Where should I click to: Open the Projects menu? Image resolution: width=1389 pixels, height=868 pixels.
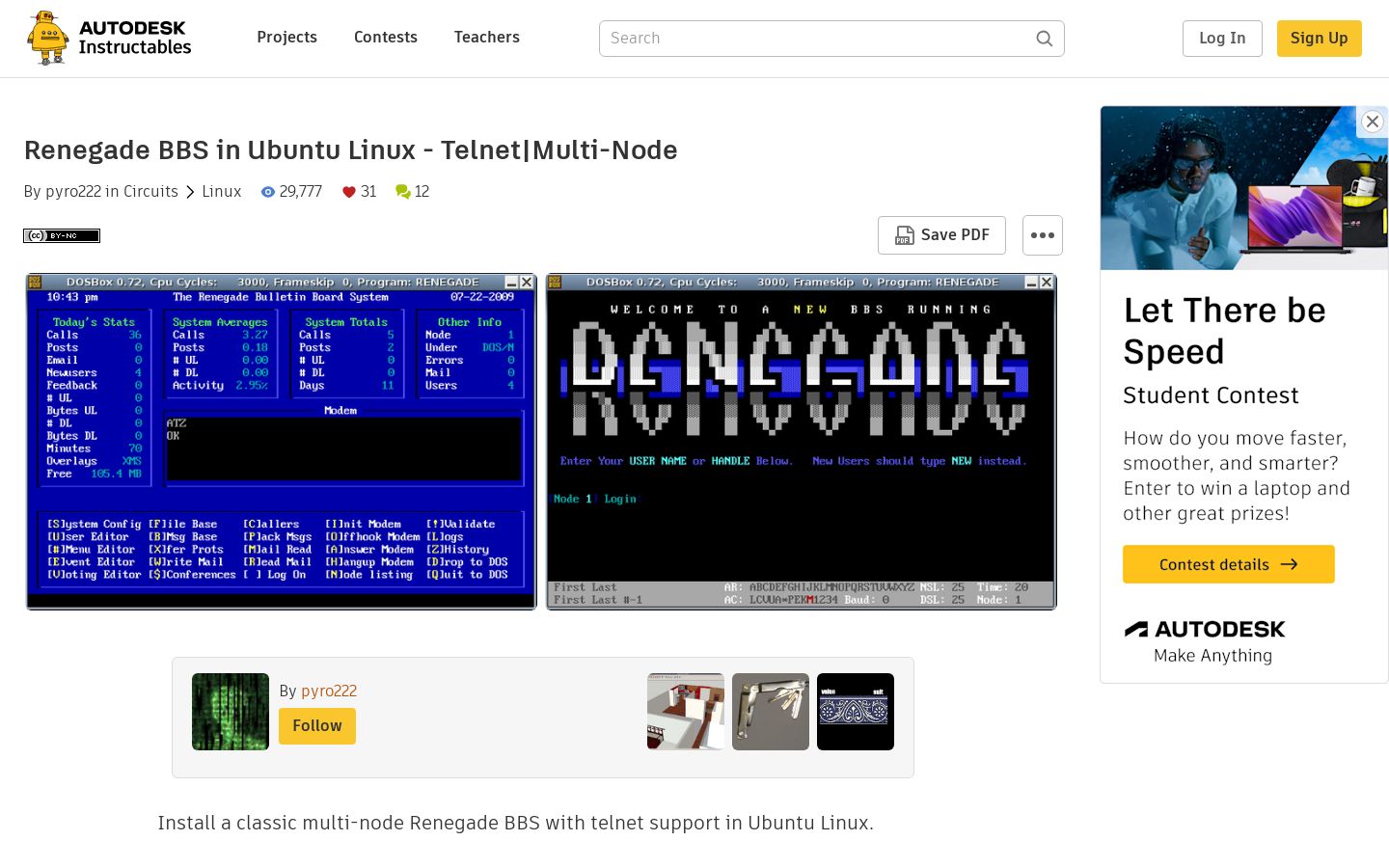(286, 38)
